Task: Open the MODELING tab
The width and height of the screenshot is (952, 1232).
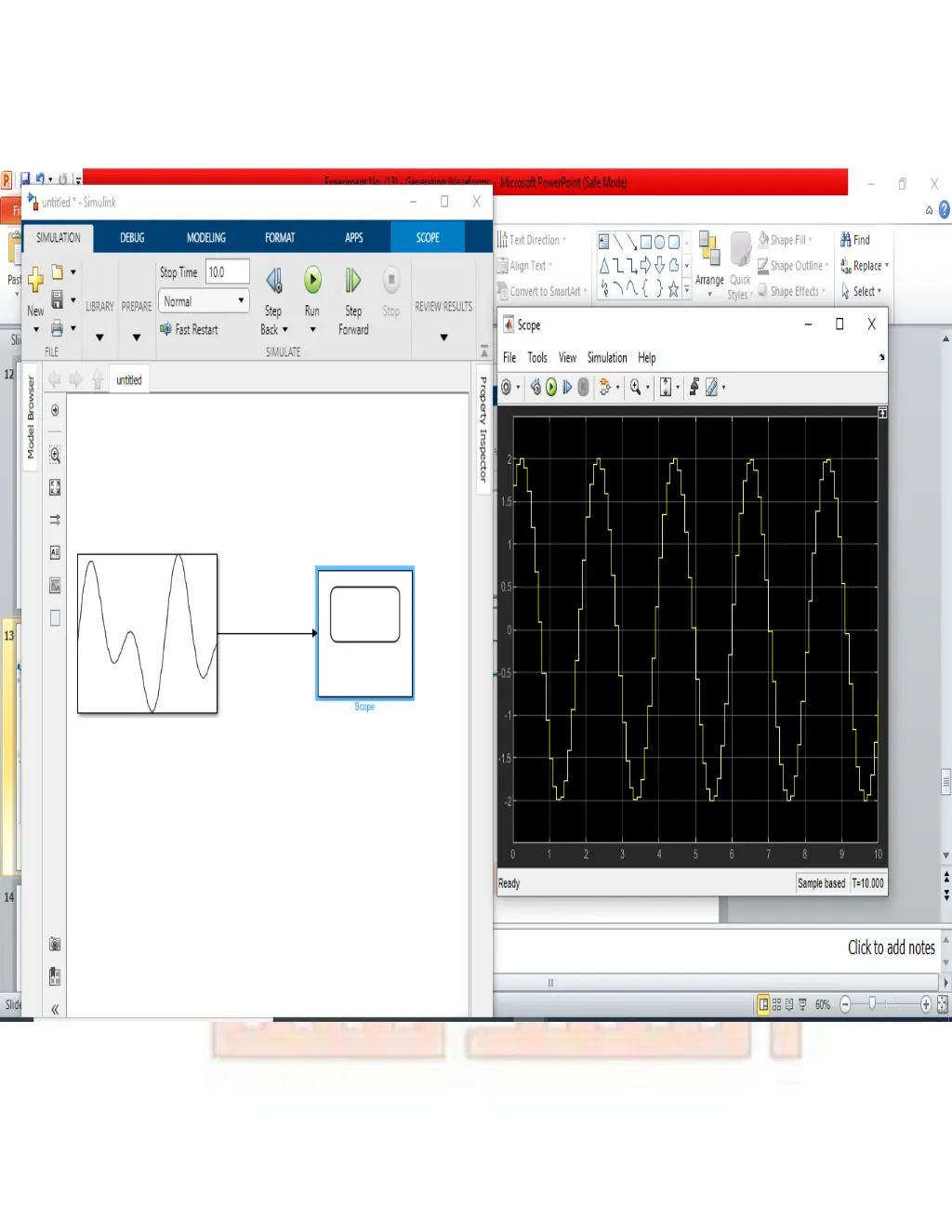Action: [x=206, y=238]
